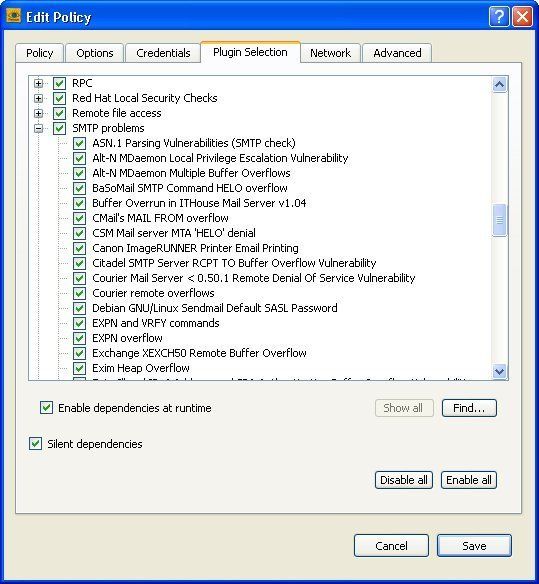This screenshot has height=584, width=539.
Task: Expand the RPC plugin family
Action: pos(38,83)
